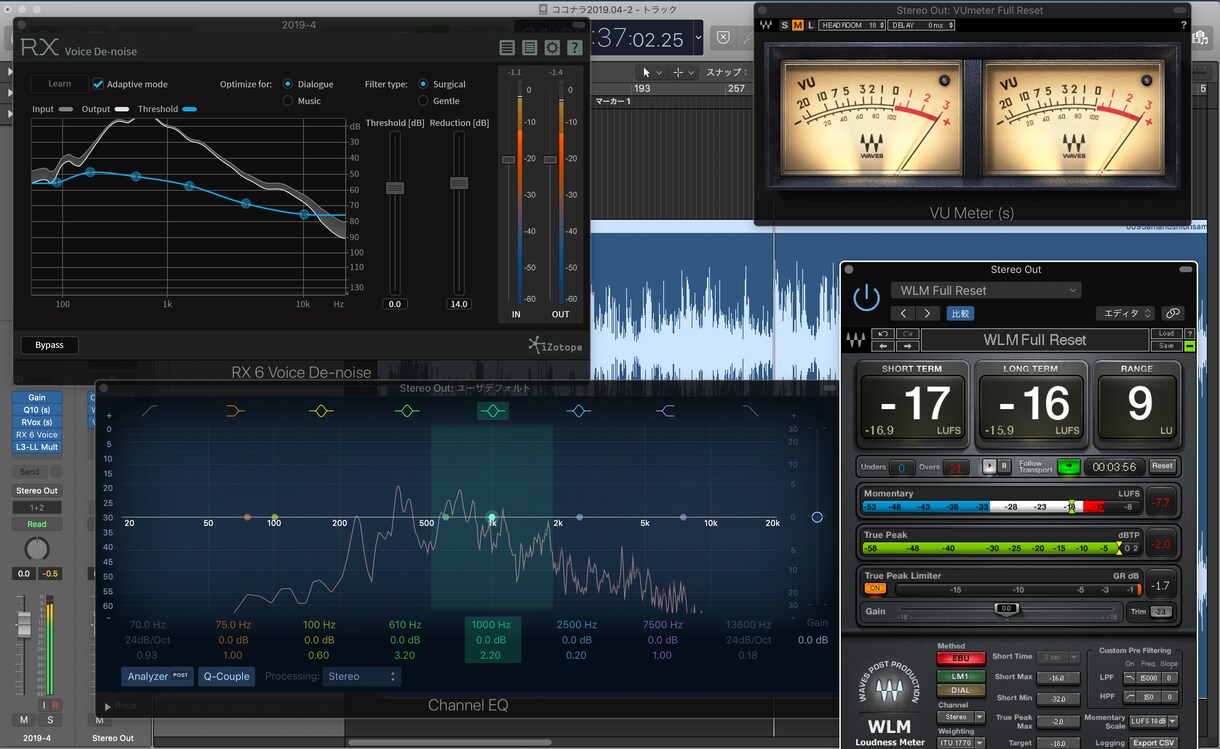Click Export CSV logging button
The width and height of the screenshot is (1220, 749).
point(1153,743)
